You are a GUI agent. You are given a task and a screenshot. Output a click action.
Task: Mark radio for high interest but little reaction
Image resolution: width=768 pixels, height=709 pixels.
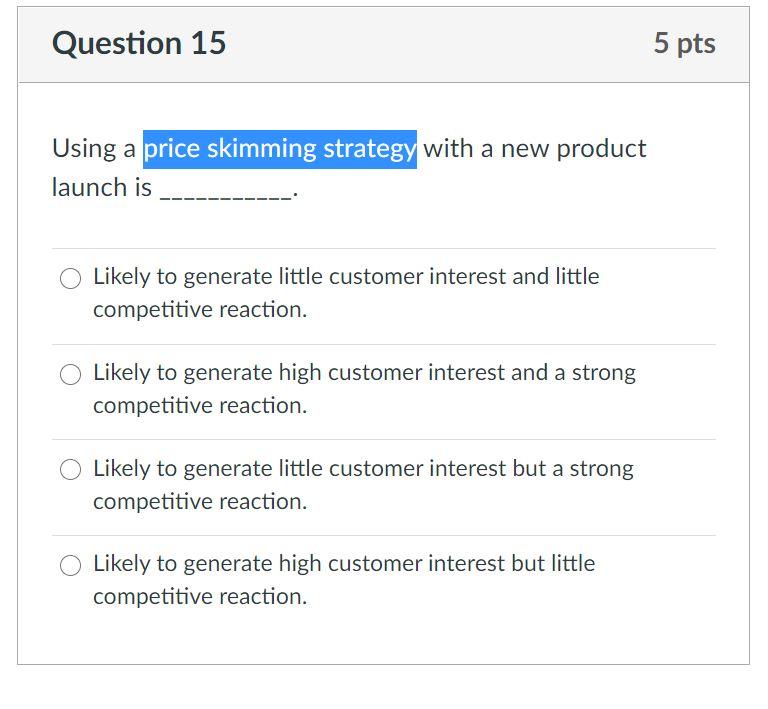point(70,565)
